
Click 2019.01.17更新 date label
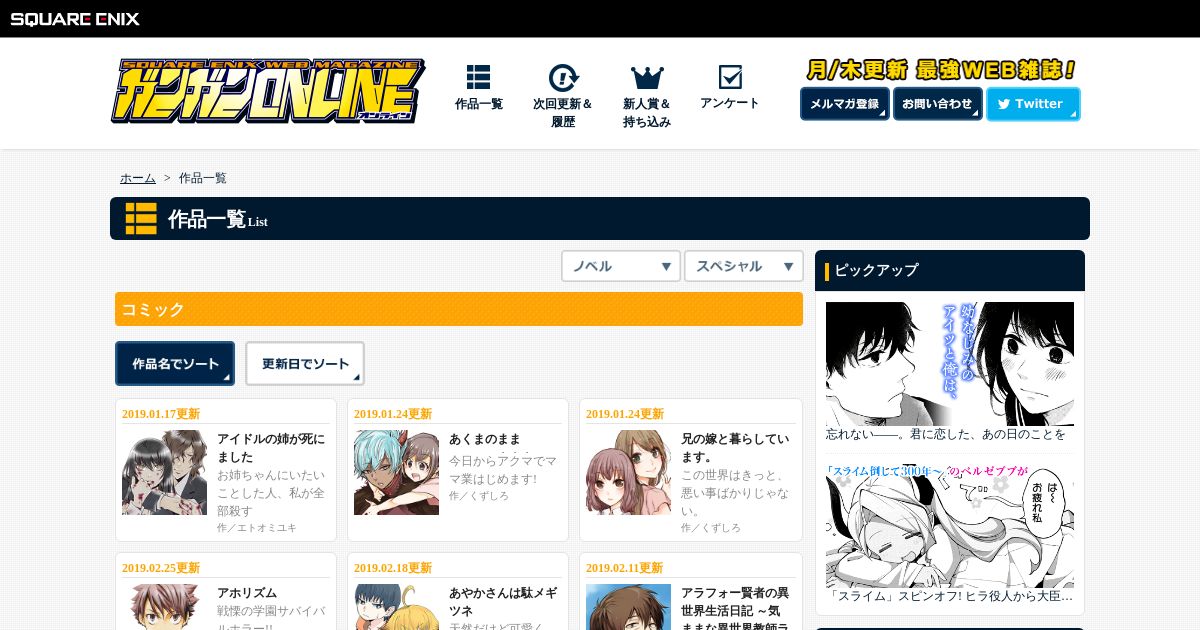161,414
